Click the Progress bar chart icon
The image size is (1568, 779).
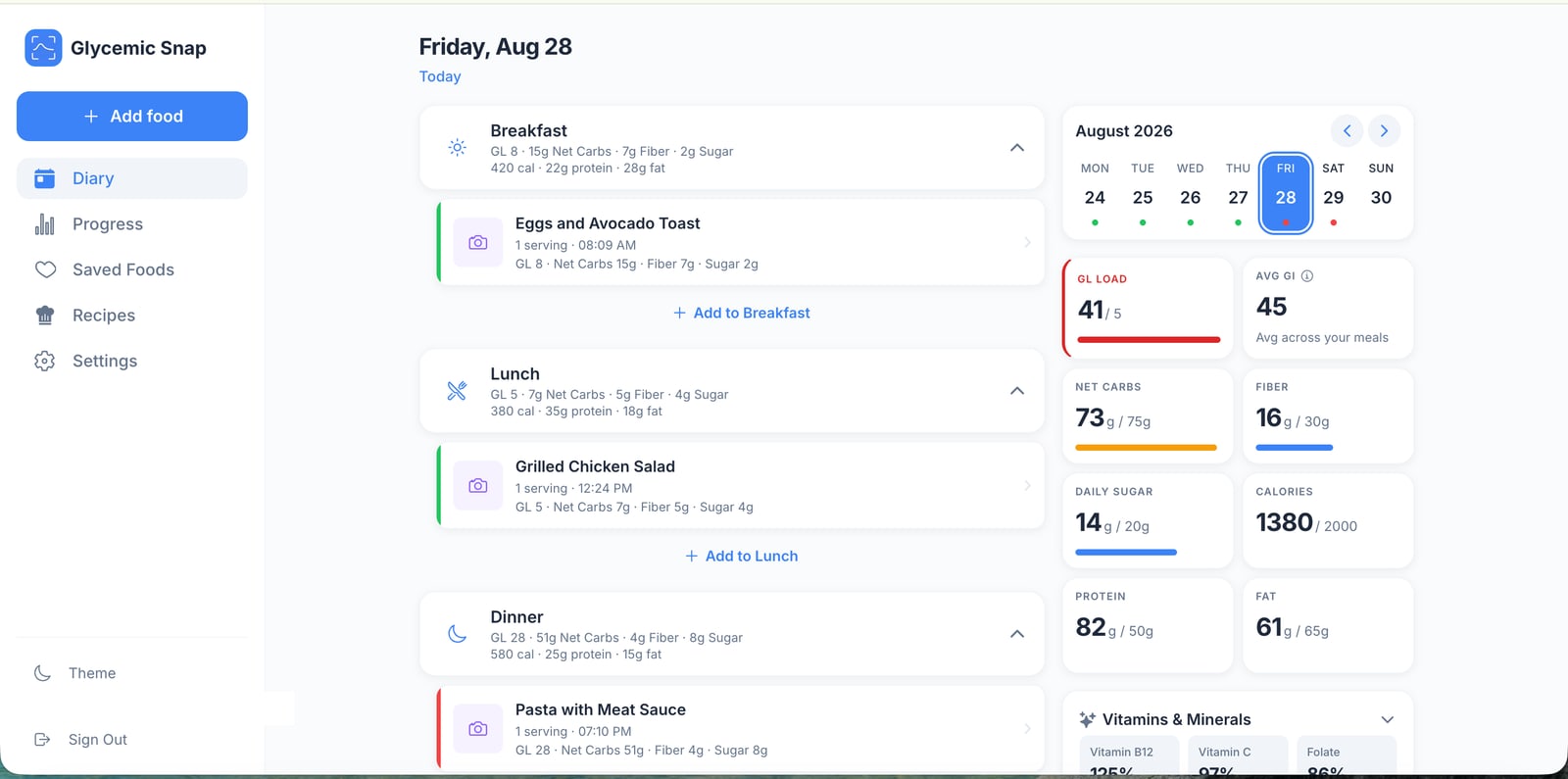[45, 224]
